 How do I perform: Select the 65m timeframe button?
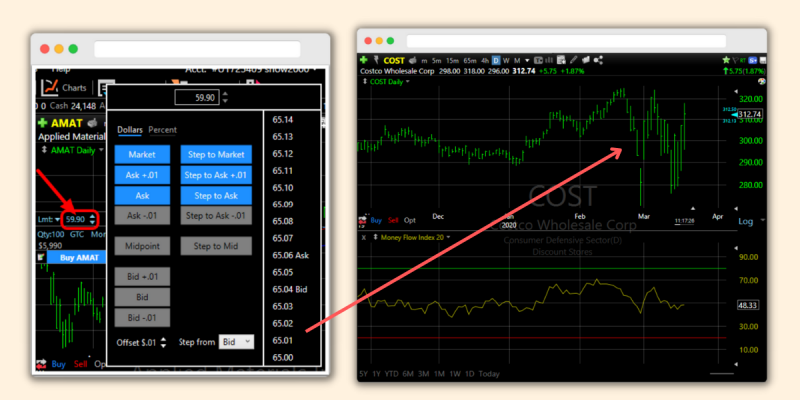point(470,60)
